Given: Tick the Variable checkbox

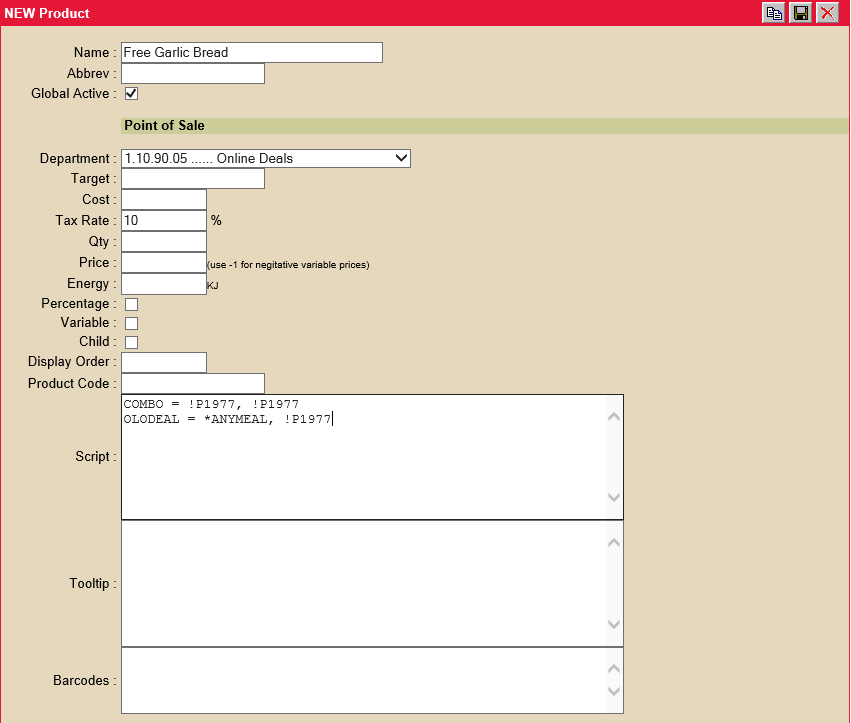Looking at the screenshot, I should [x=131, y=323].
